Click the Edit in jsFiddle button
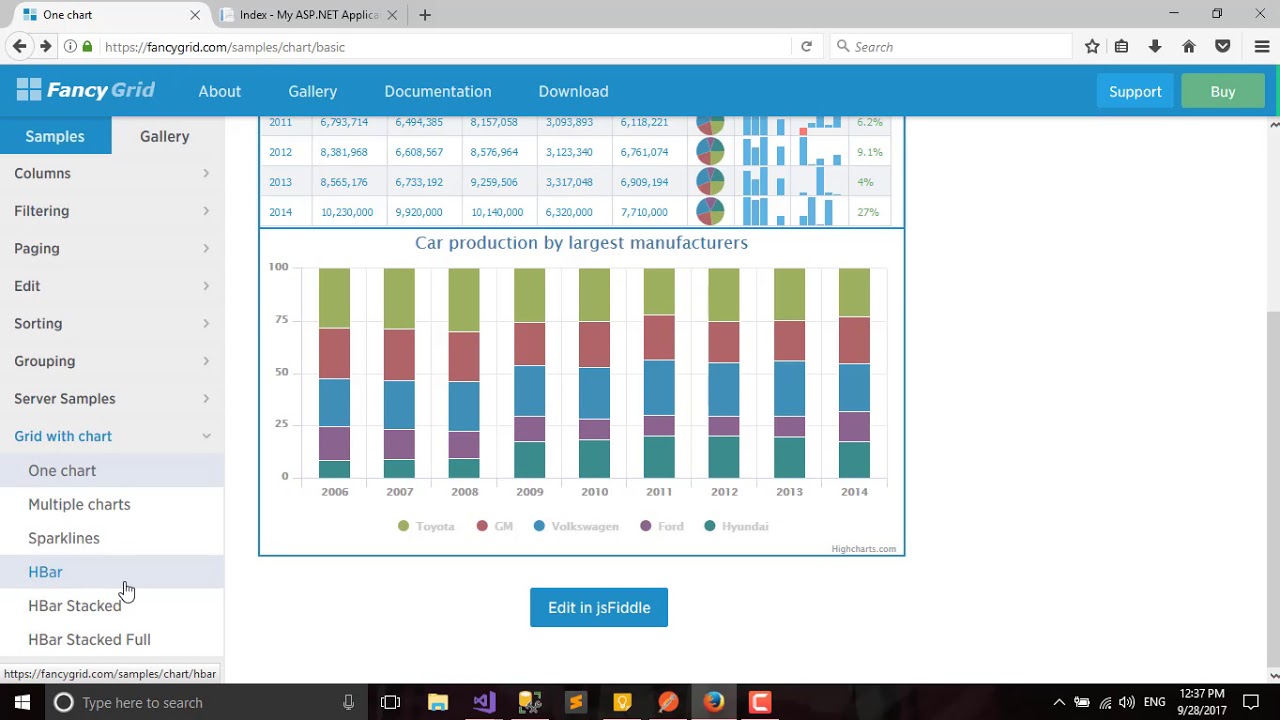The height and width of the screenshot is (720, 1280). (598, 607)
